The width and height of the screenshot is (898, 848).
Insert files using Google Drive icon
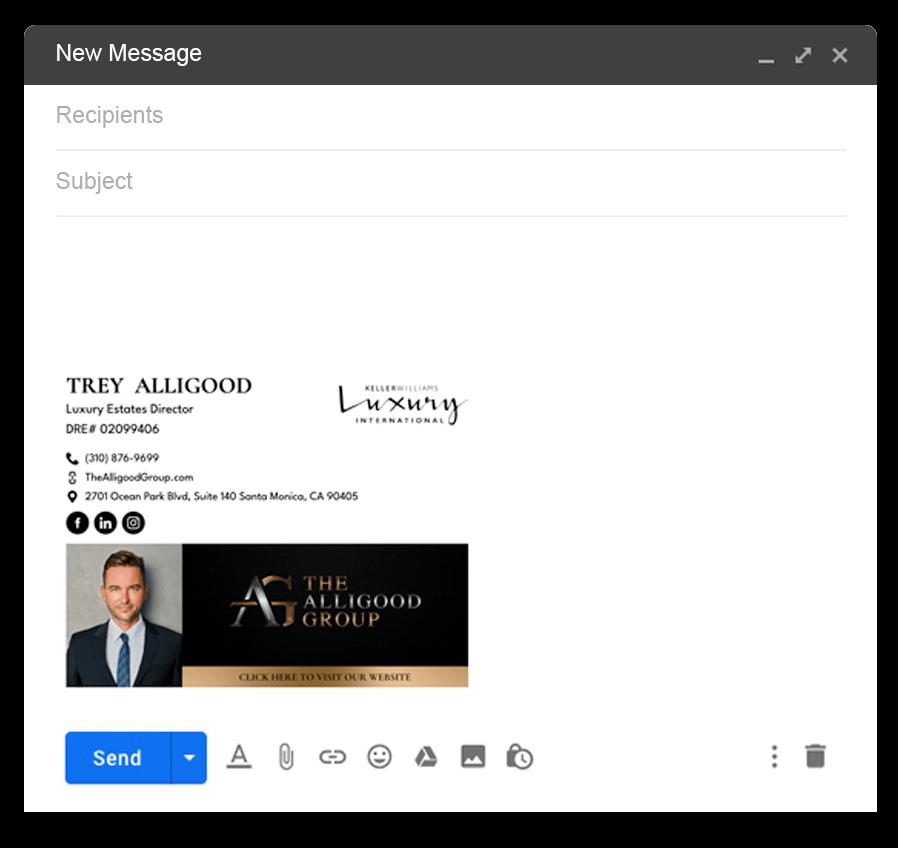click(x=426, y=757)
